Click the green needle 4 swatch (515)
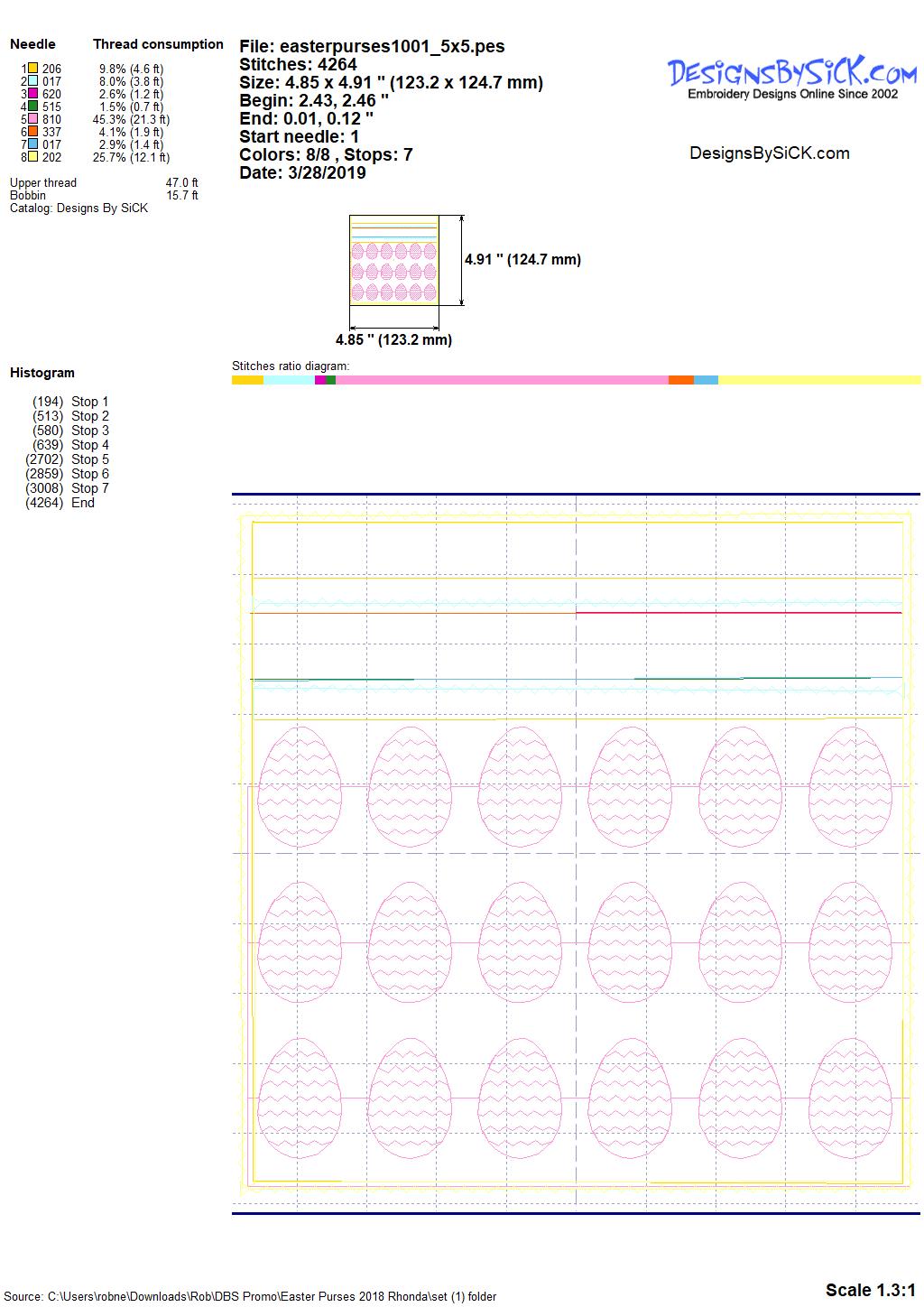Screen dimensions: 924x1307 tap(32, 107)
